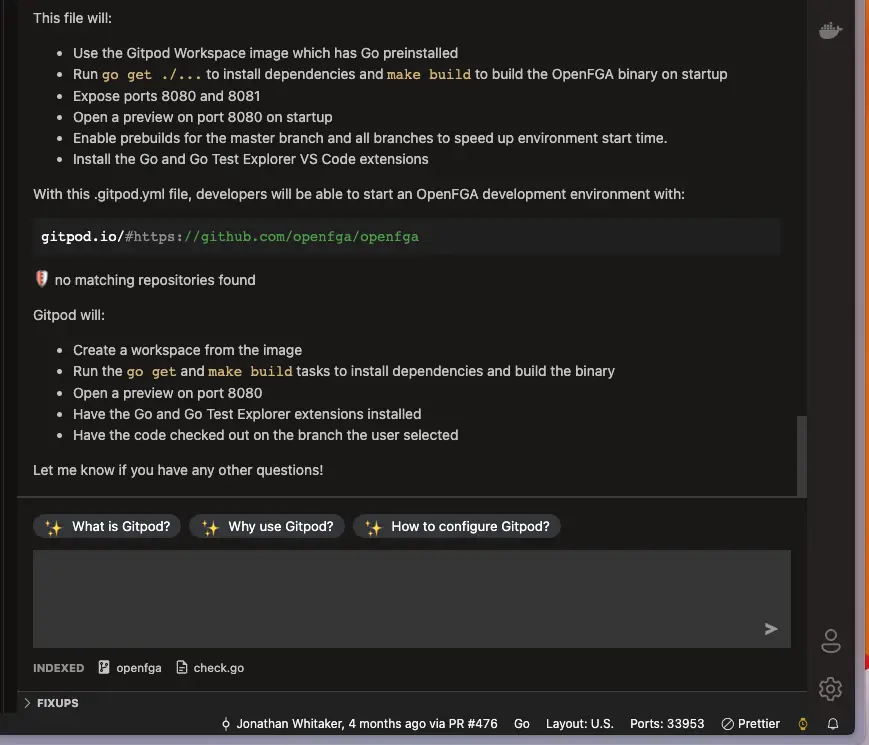Image resolution: width=869 pixels, height=745 pixels.
Task: Open the Accounts person icon
Action: (x=830, y=641)
